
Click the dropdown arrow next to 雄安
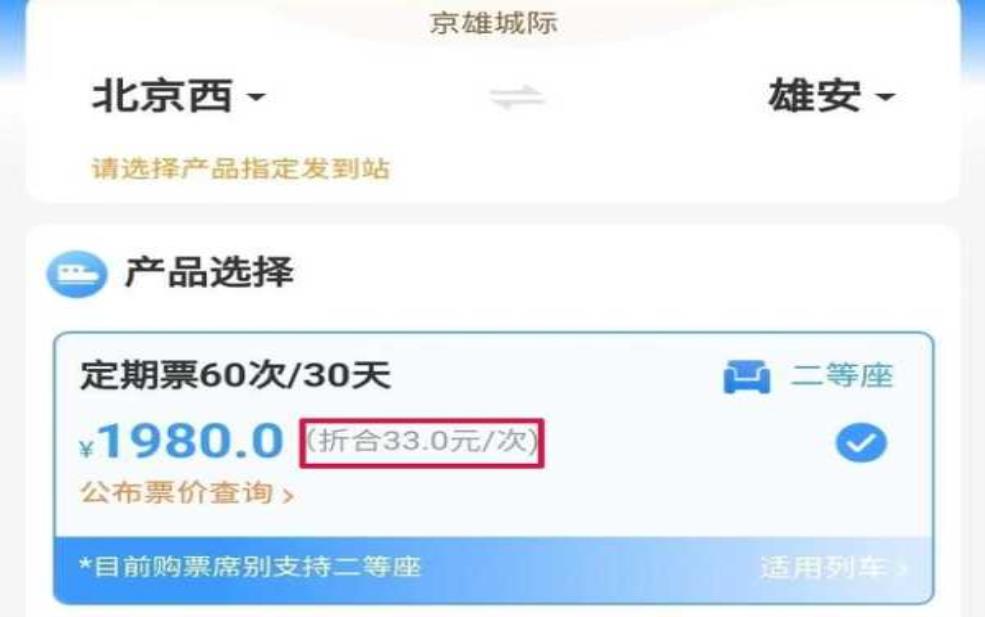[884, 97]
